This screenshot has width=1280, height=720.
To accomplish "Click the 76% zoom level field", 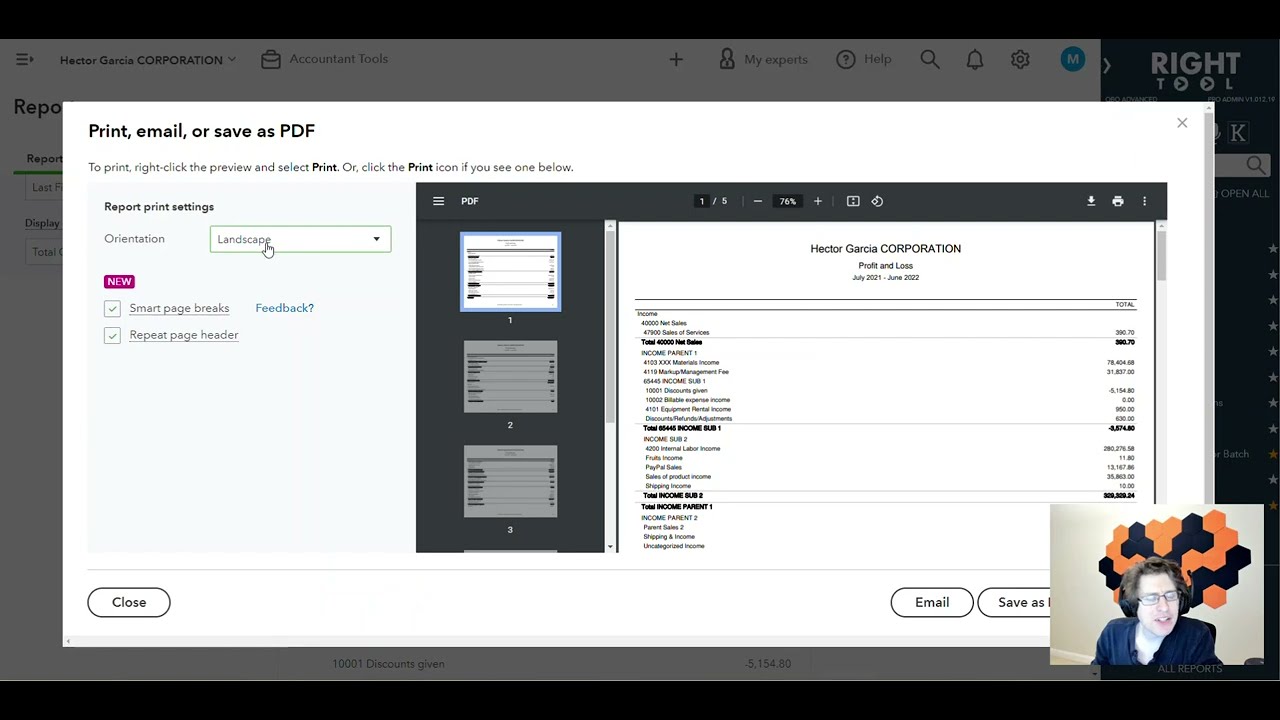I will 788,201.
